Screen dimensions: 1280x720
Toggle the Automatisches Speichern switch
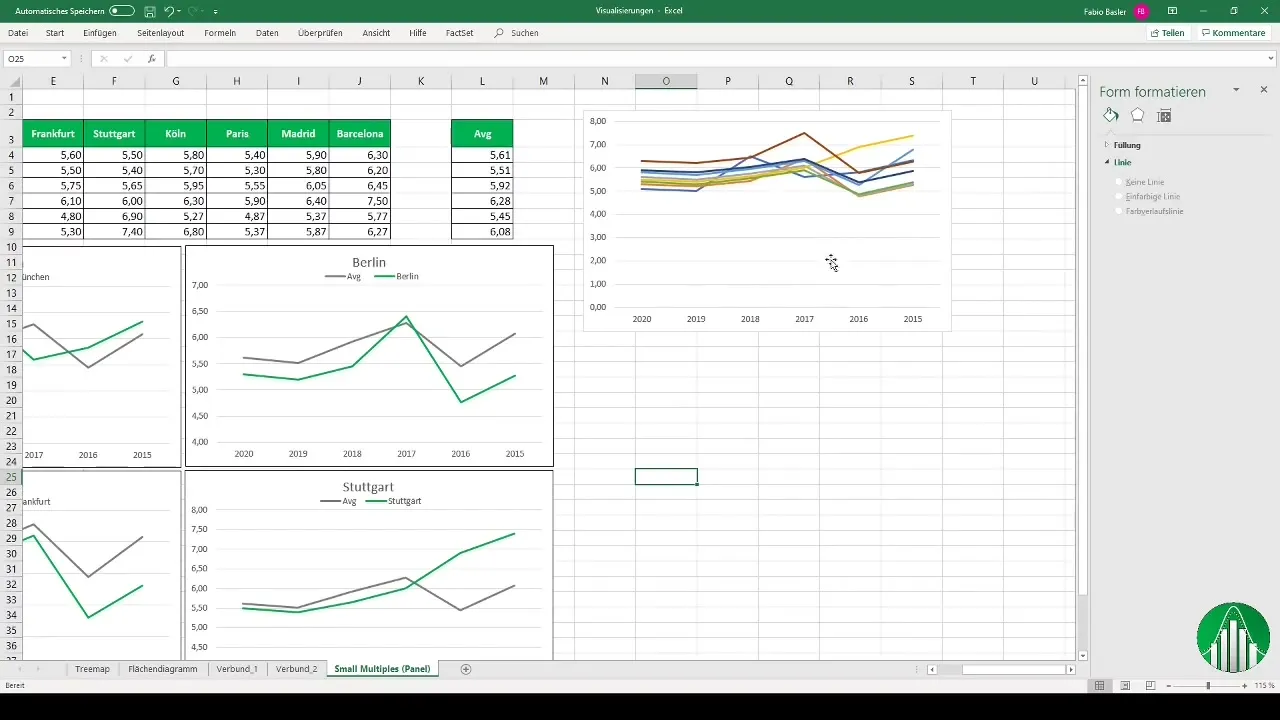pyautogui.click(x=122, y=10)
